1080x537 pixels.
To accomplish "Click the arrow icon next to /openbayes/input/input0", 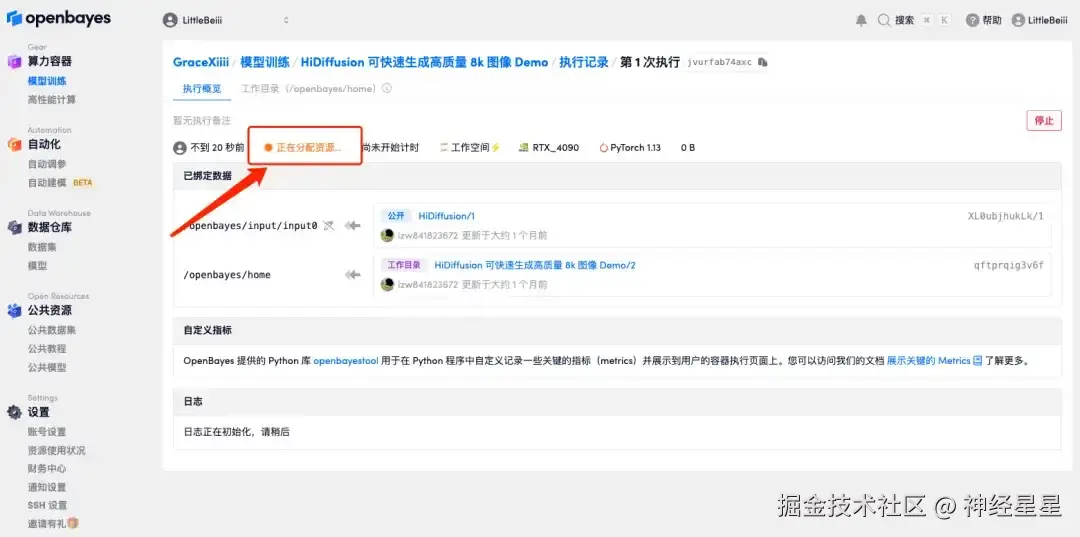I will [x=353, y=225].
